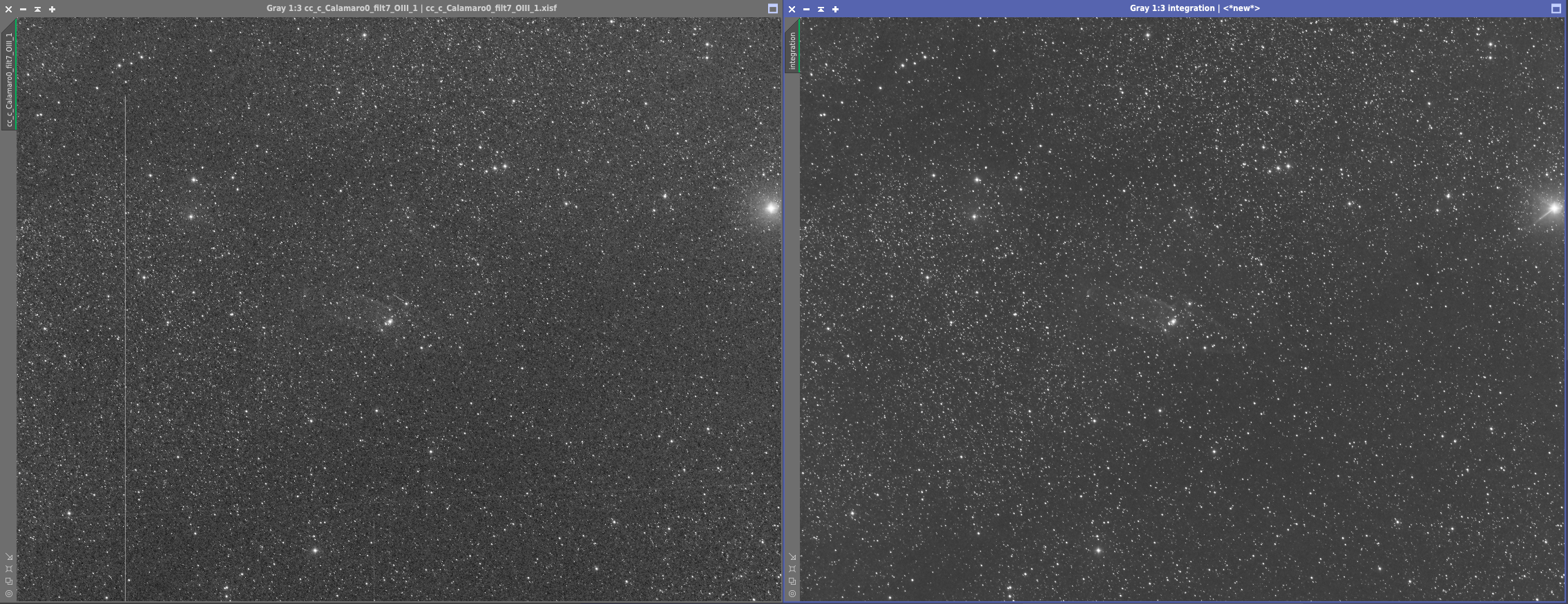Click the overlapping squares icon in integration window
Screen dimensions: 1568x604
click(792, 581)
